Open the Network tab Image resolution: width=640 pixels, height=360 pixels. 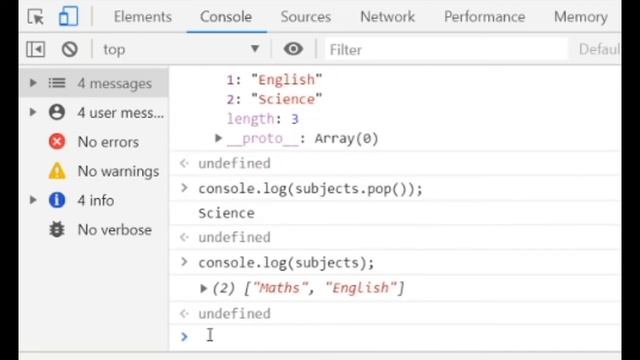pos(387,17)
